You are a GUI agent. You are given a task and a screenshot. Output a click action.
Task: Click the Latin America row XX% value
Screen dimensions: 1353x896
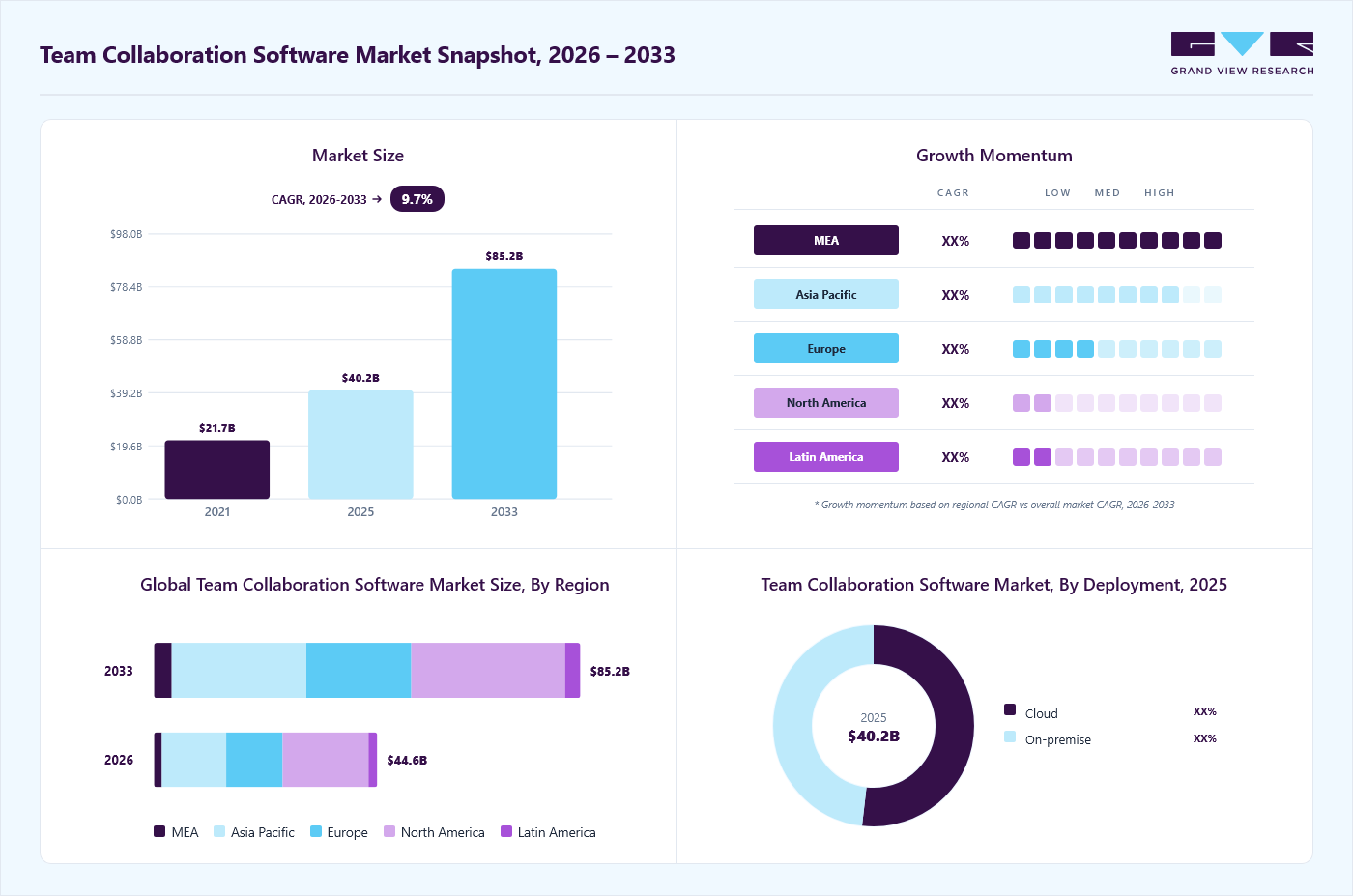coord(956,457)
